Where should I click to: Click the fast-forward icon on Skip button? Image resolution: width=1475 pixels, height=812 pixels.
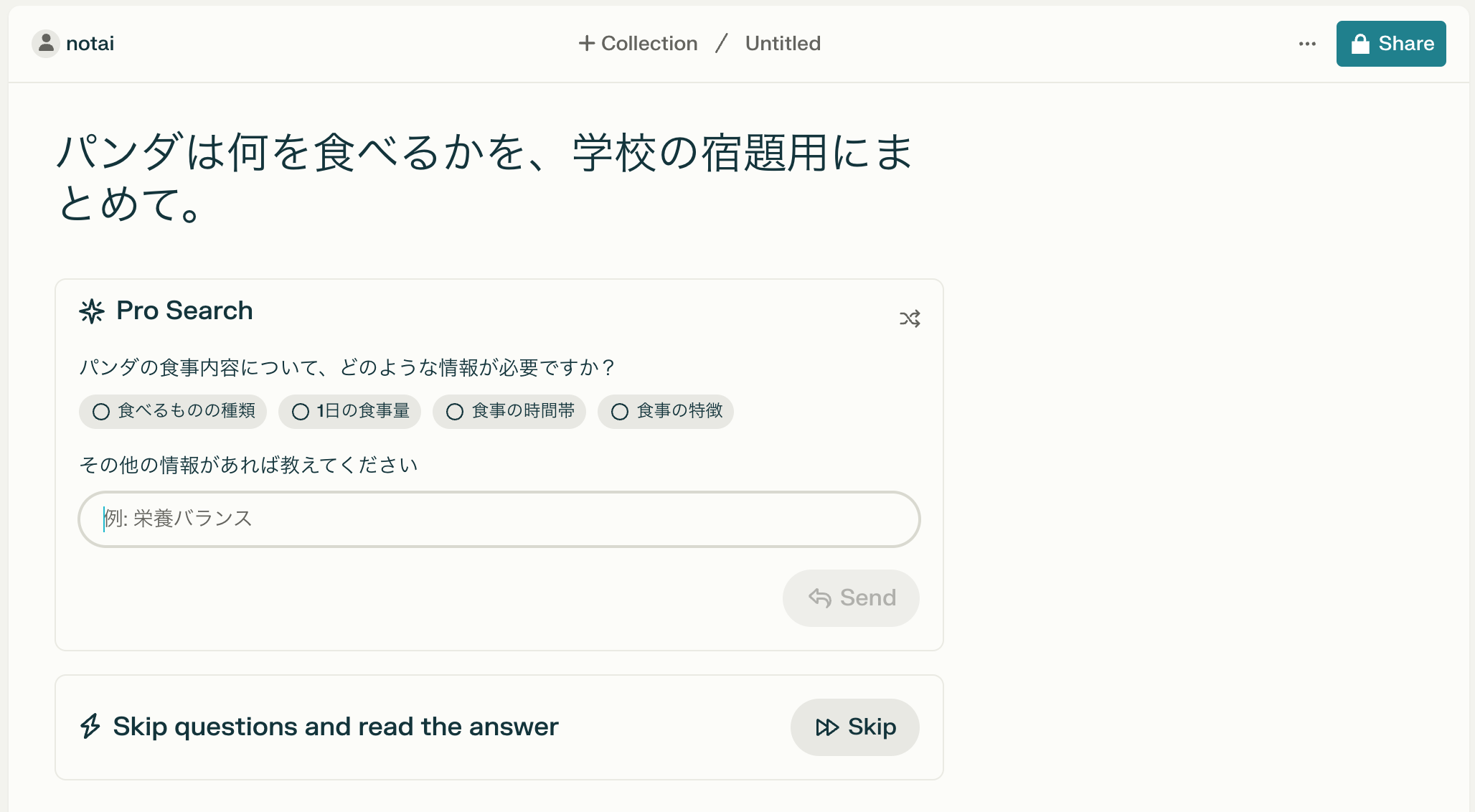pos(826,727)
